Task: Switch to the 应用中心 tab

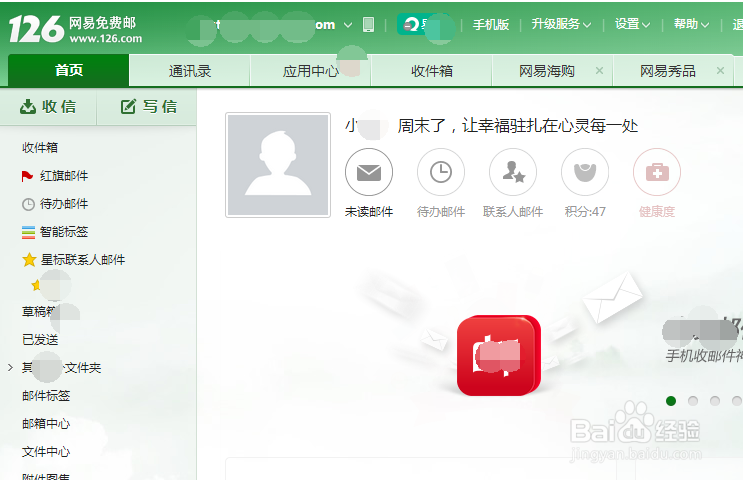Action: coord(310,71)
